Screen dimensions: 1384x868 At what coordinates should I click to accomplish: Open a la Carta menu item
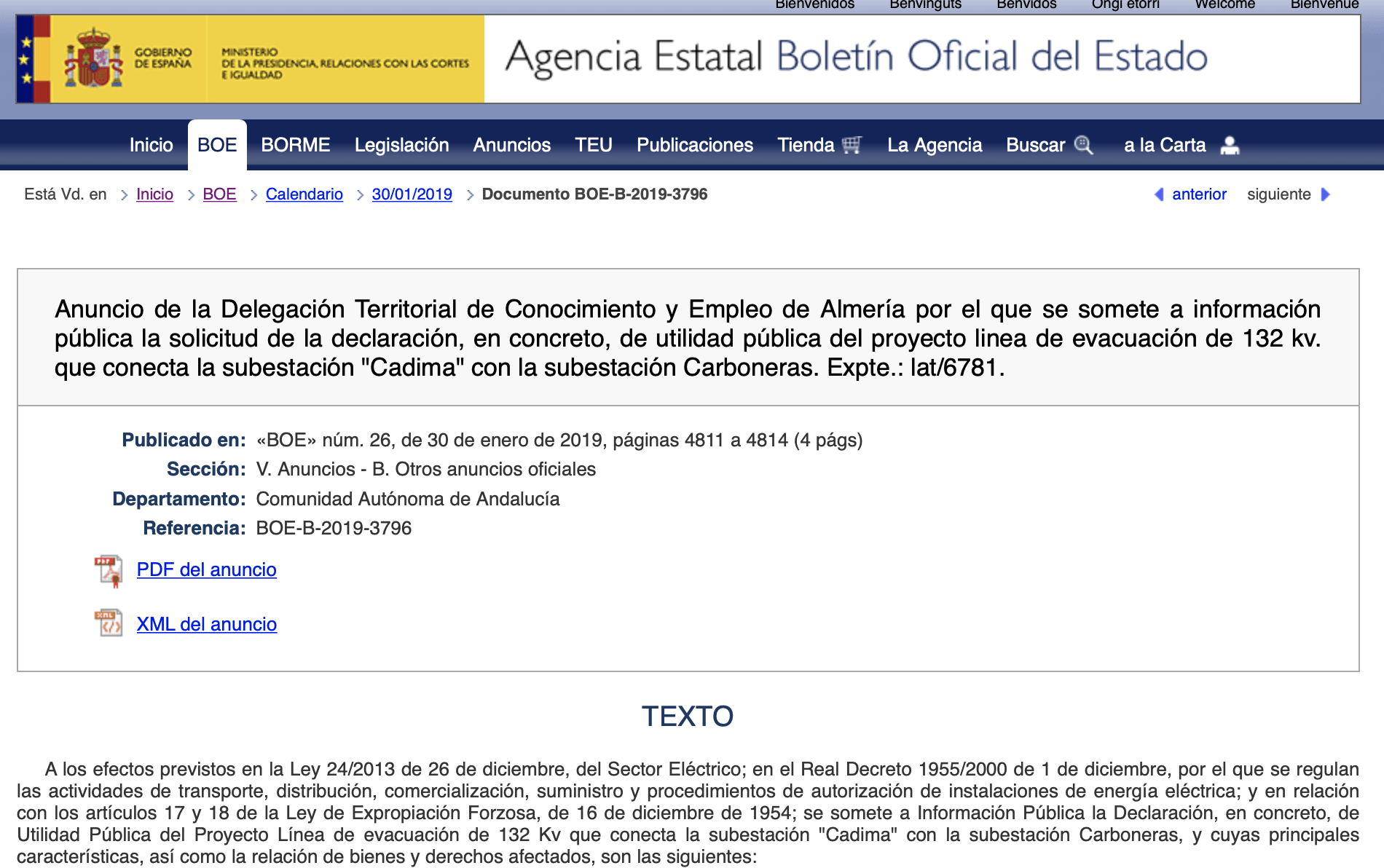tap(1165, 145)
